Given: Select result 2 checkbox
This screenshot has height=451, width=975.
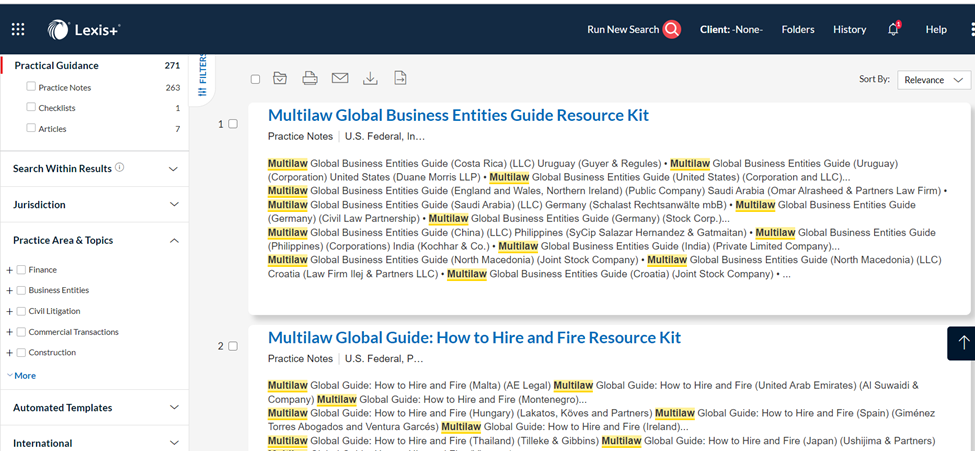Looking at the screenshot, I should click(233, 346).
